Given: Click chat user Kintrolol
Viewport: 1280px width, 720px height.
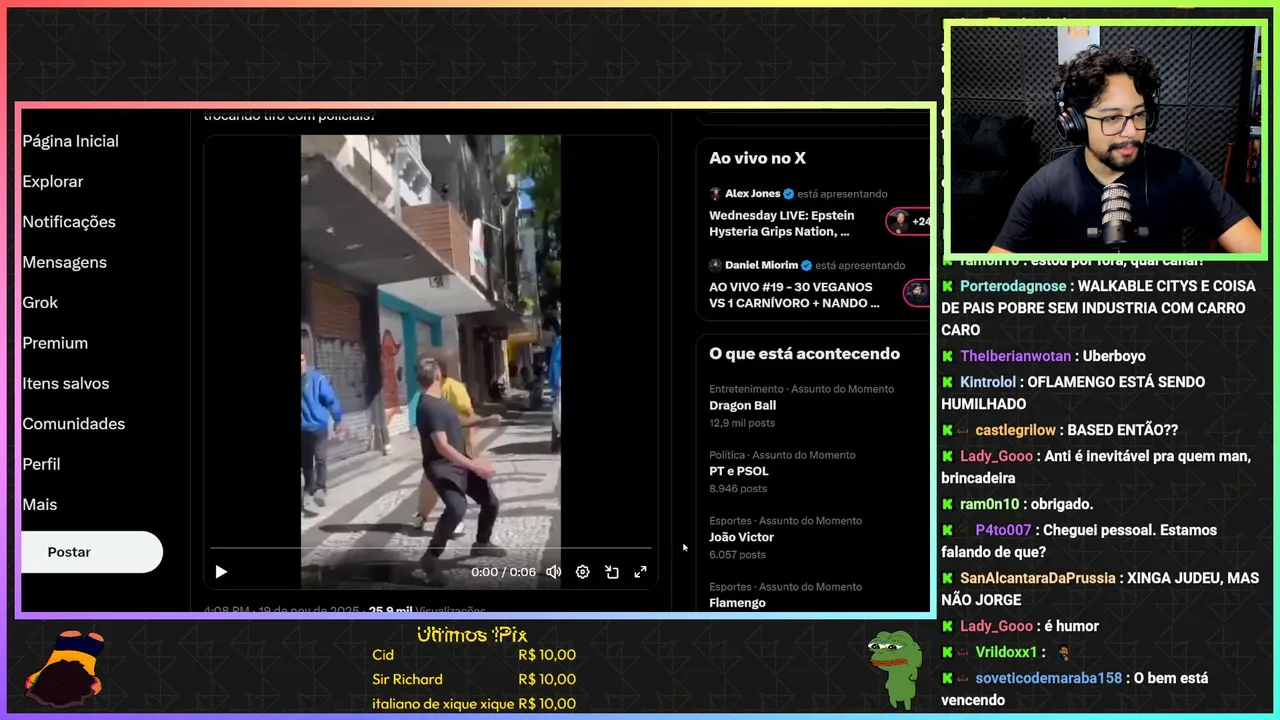Looking at the screenshot, I should click(988, 382).
